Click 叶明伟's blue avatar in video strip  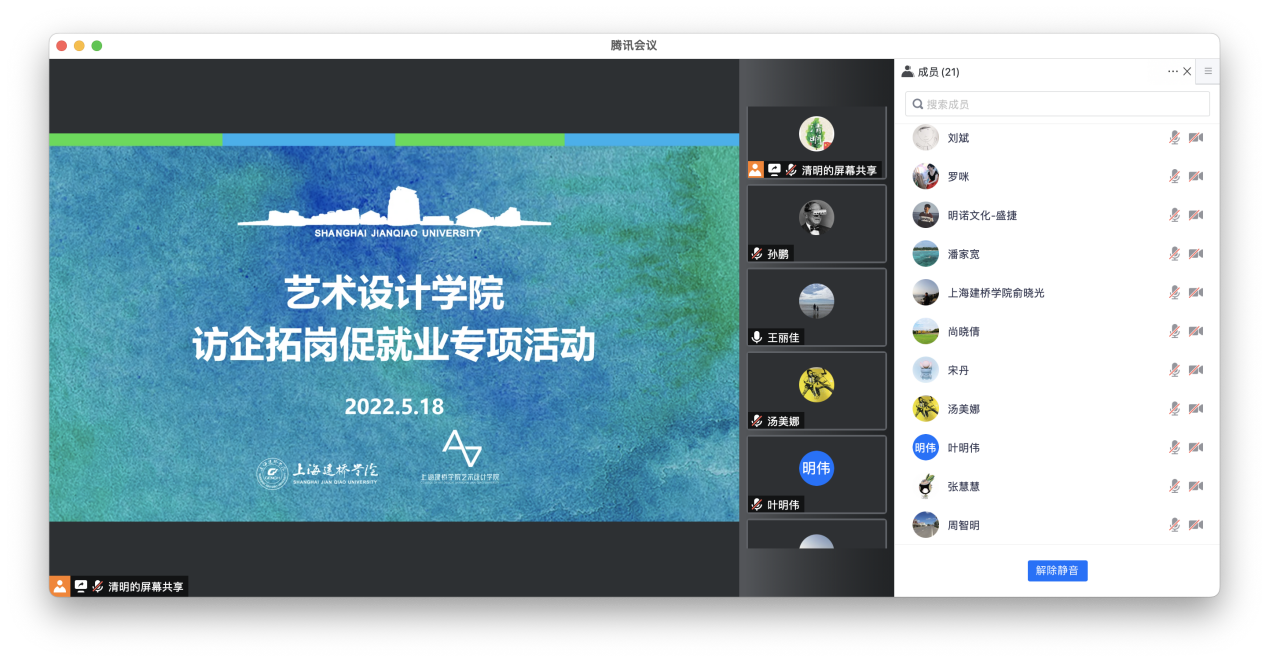coord(816,468)
